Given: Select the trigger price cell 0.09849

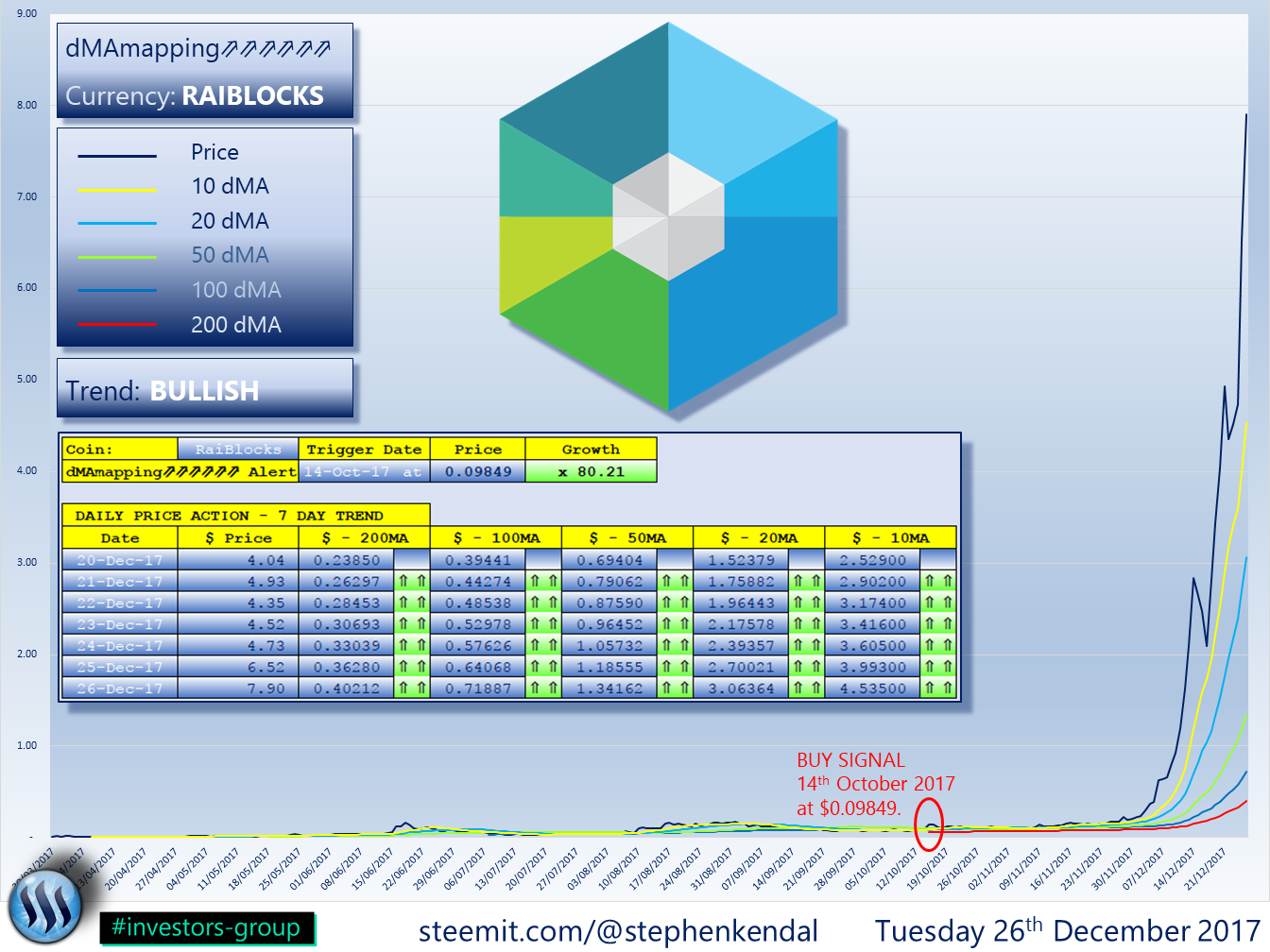Looking at the screenshot, I should [x=478, y=471].
